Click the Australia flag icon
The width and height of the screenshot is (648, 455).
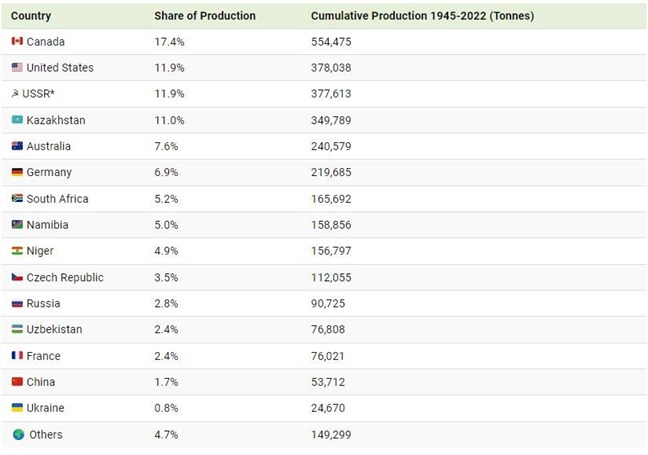click(17, 146)
